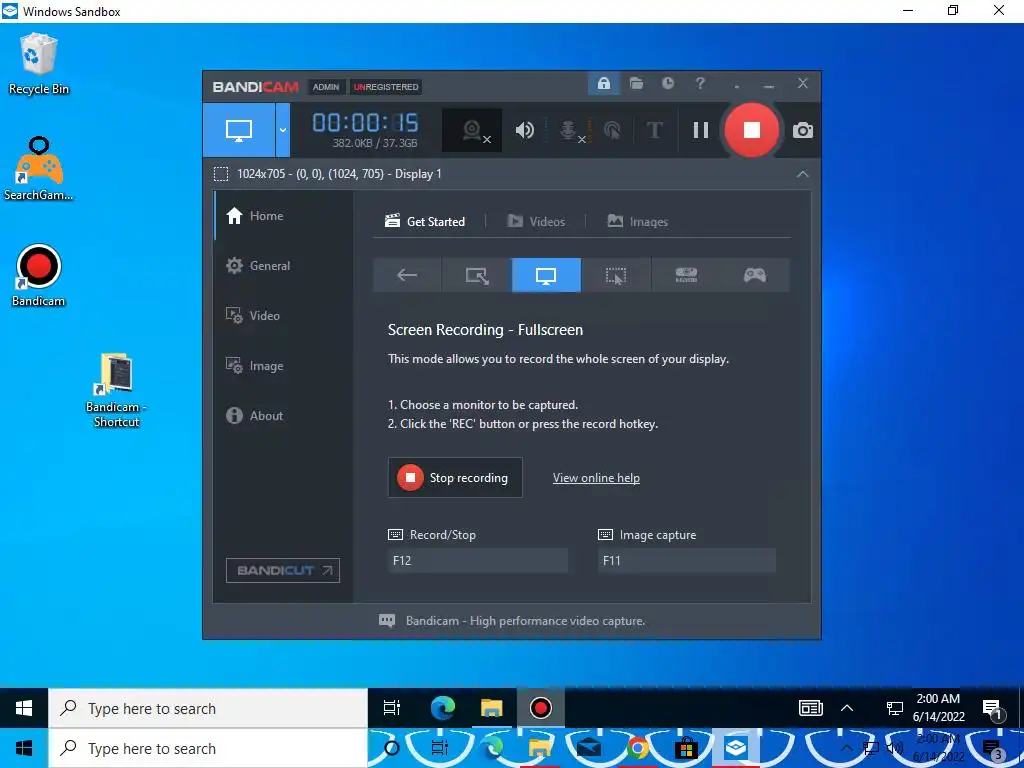
Task: Click the 382.0KB / 37.3GB file size text
Action: (375, 143)
